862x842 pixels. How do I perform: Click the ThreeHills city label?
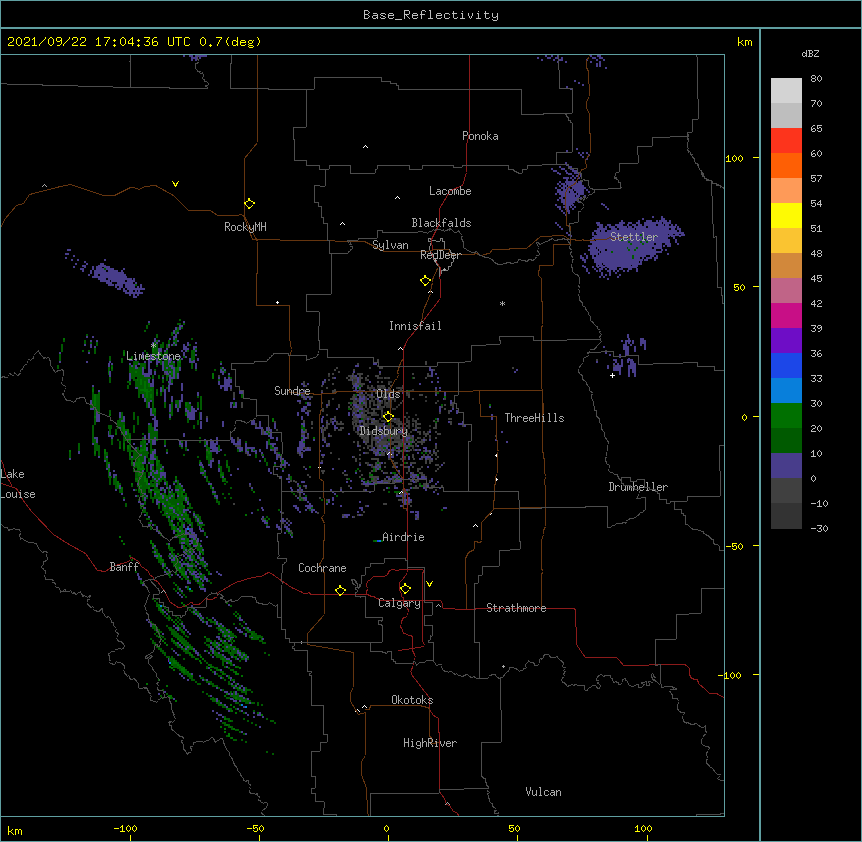point(534,418)
